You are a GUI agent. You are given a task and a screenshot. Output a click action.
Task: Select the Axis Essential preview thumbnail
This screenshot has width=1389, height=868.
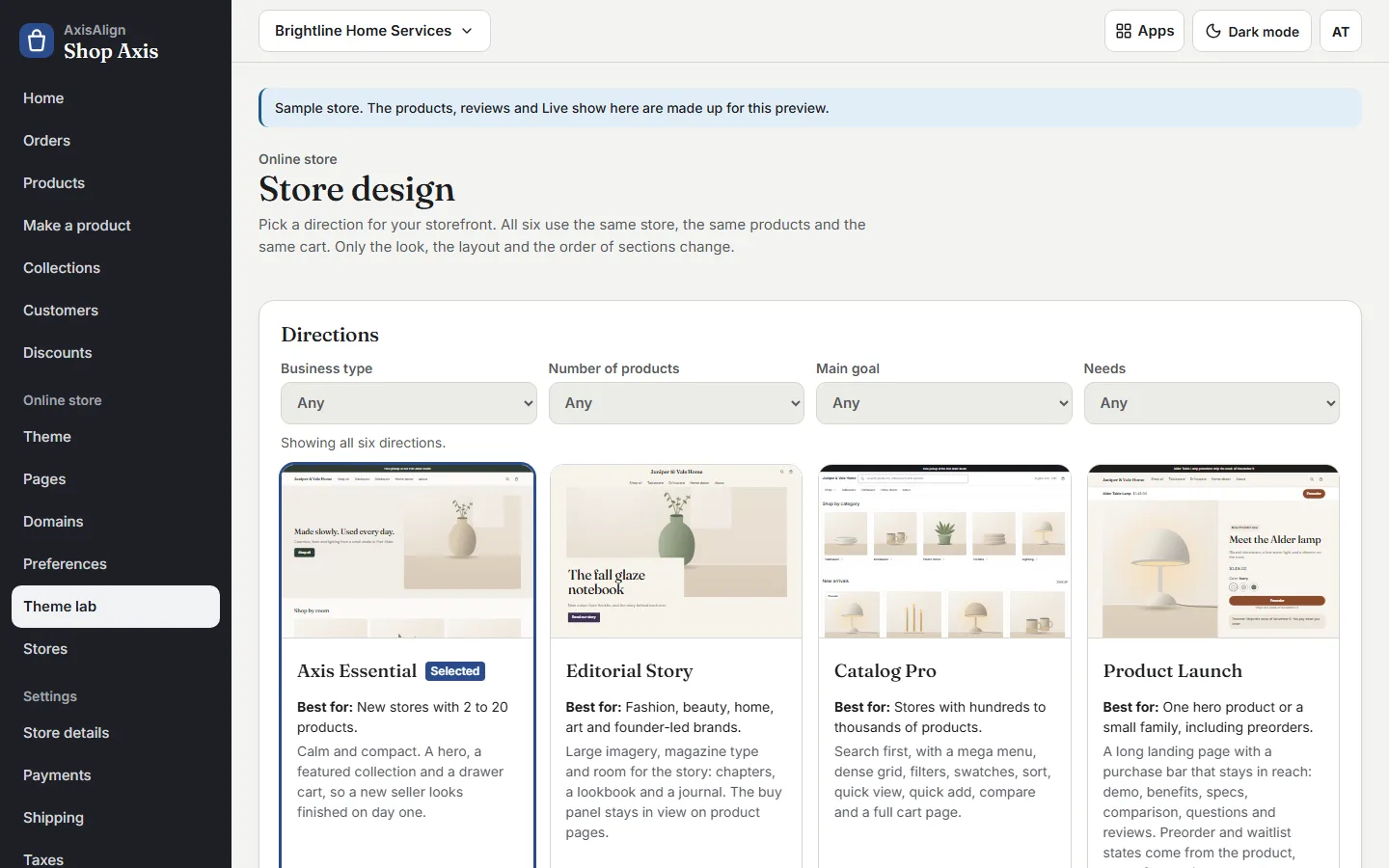(408, 552)
